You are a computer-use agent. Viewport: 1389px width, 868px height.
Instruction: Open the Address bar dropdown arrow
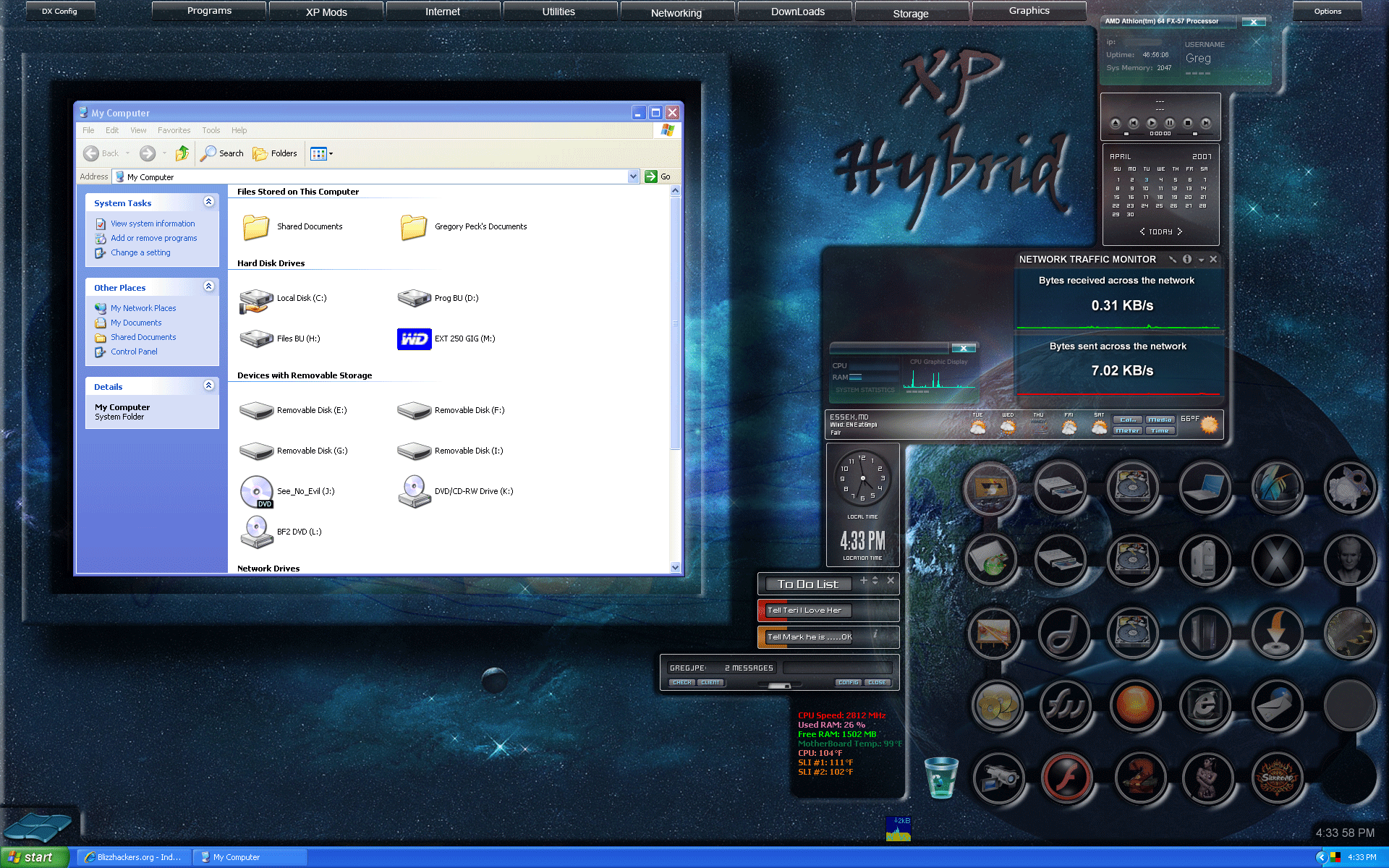point(634,176)
